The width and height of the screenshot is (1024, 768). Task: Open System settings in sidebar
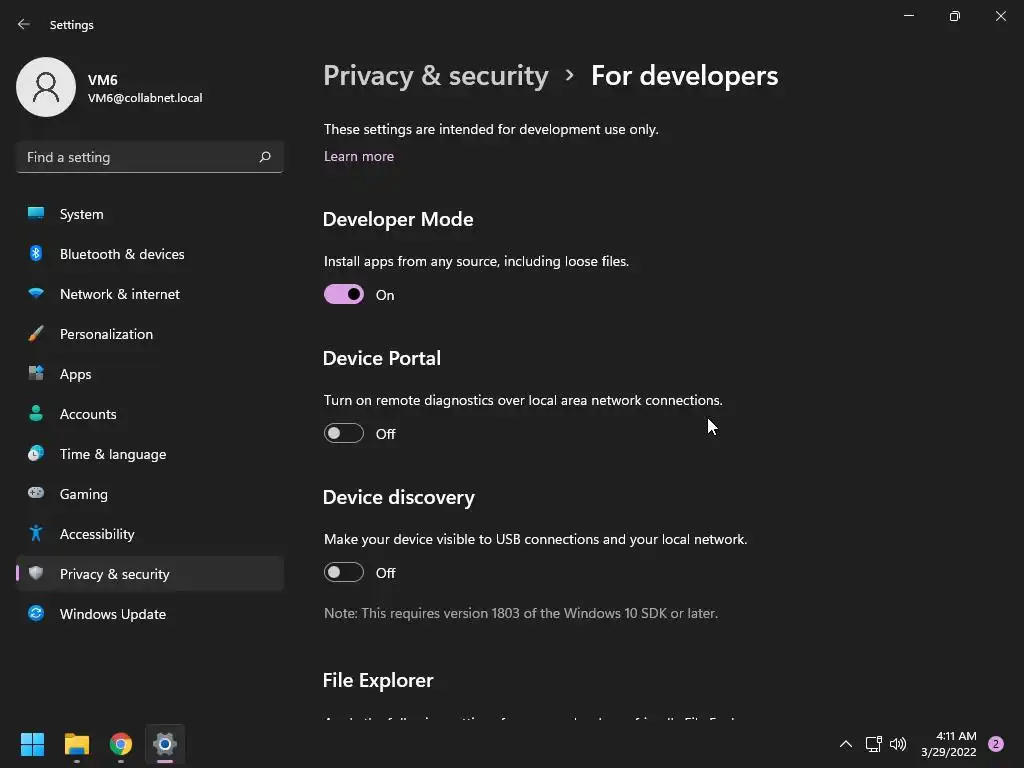(x=81, y=214)
